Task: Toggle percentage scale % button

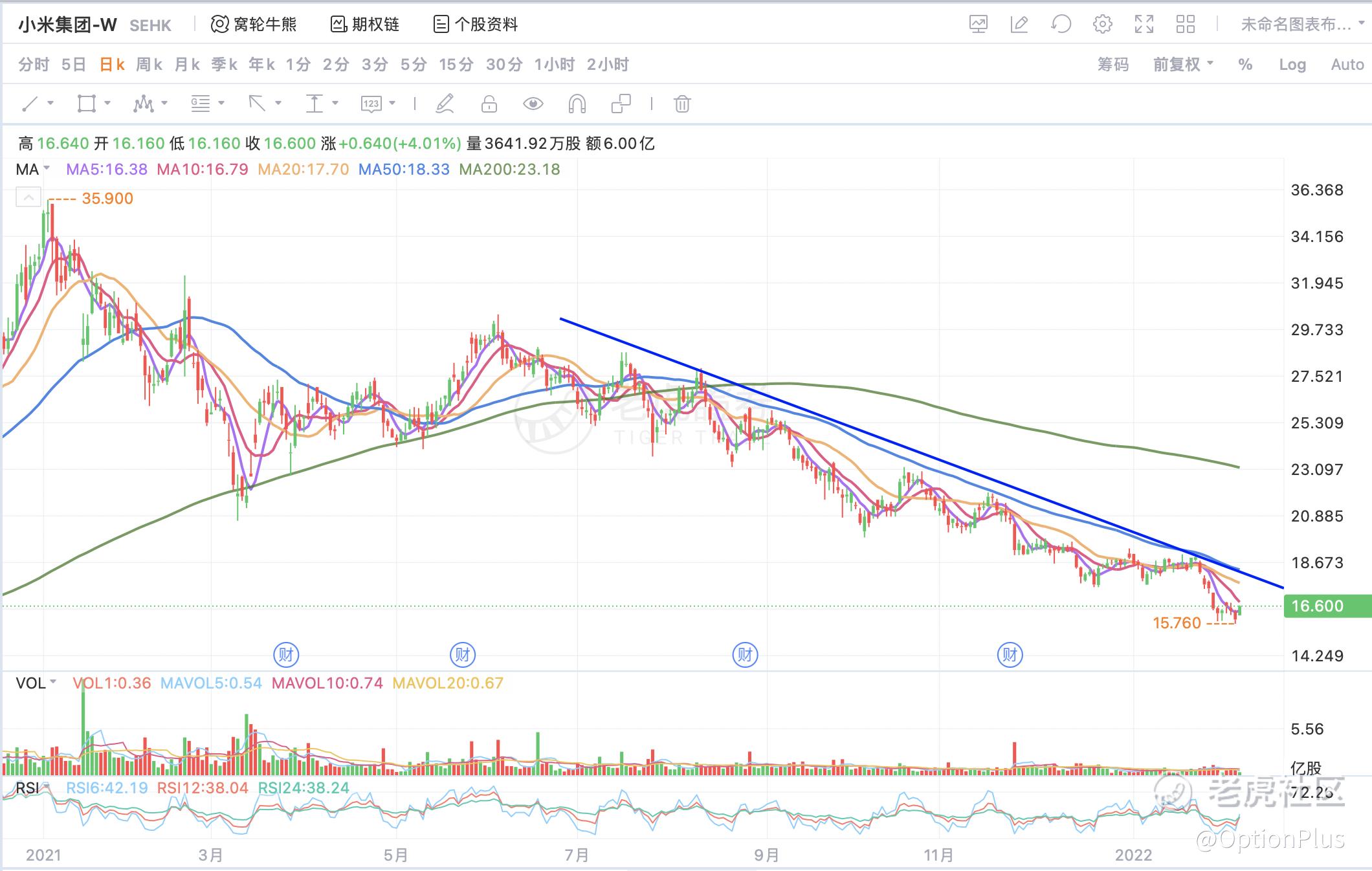Action: pos(1245,64)
